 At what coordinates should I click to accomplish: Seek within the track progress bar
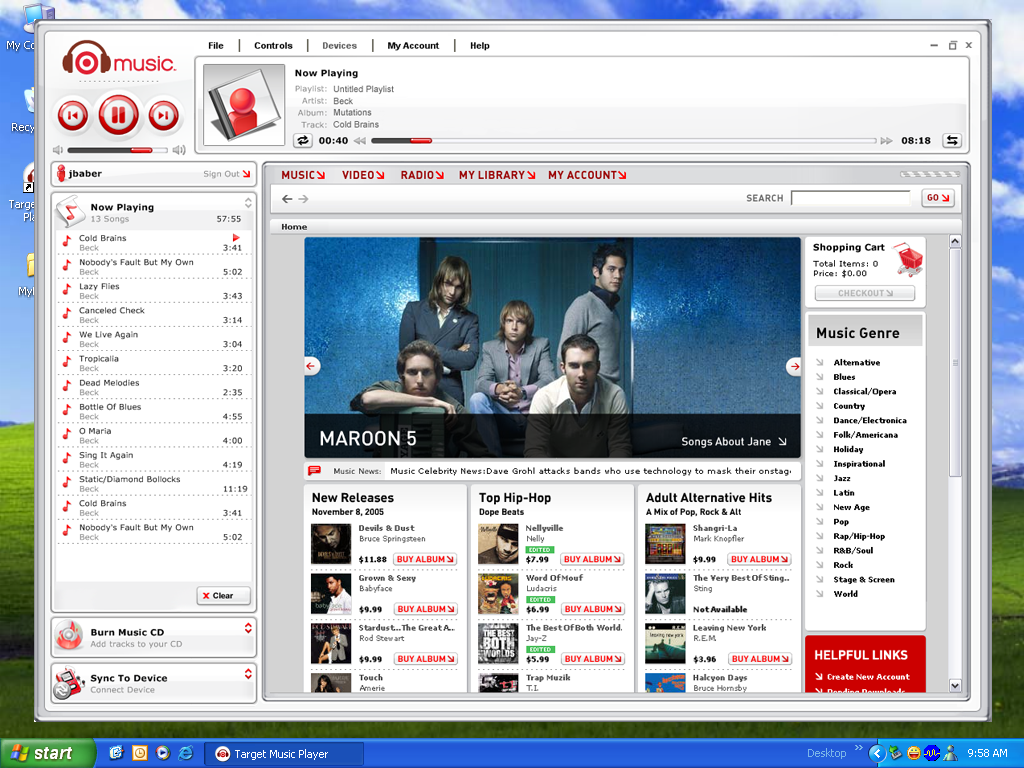click(x=623, y=140)
